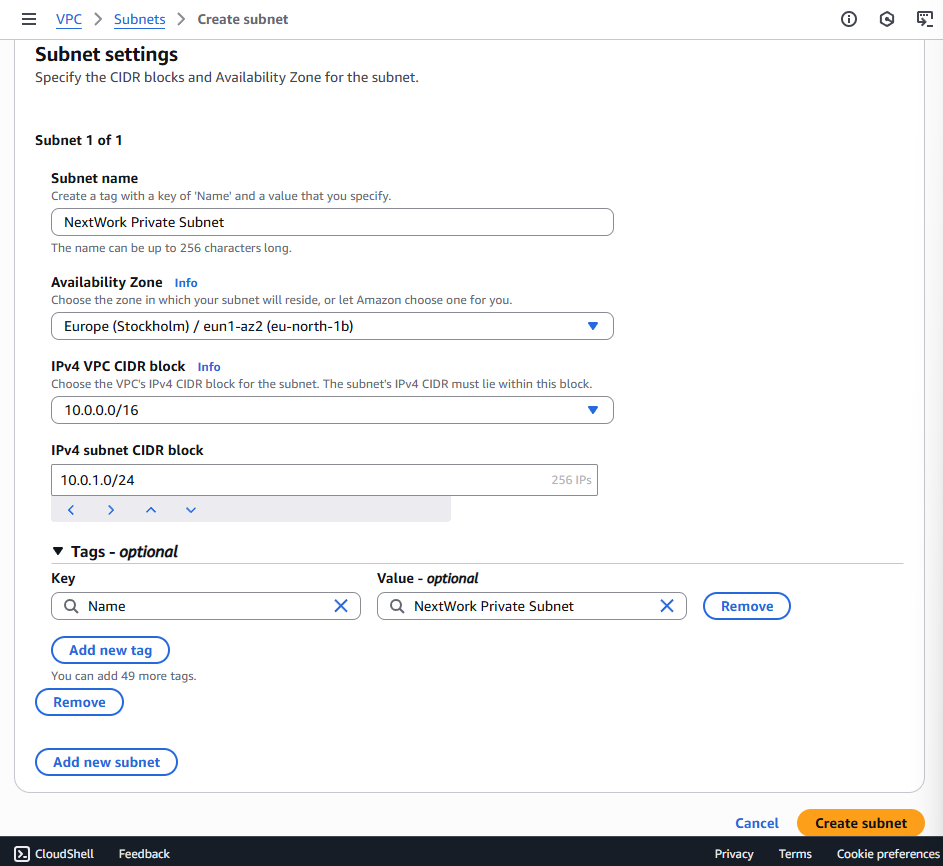This screenshot has height=866, width=943.
Task: Shift CIDR block with the left arrow
Action: [71, 510]
